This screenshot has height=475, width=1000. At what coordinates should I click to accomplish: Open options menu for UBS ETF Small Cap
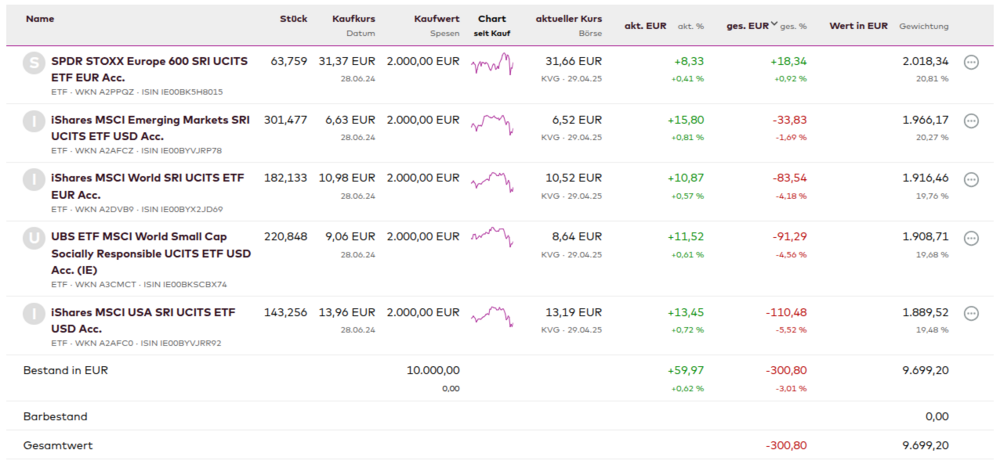click(970, 238)
